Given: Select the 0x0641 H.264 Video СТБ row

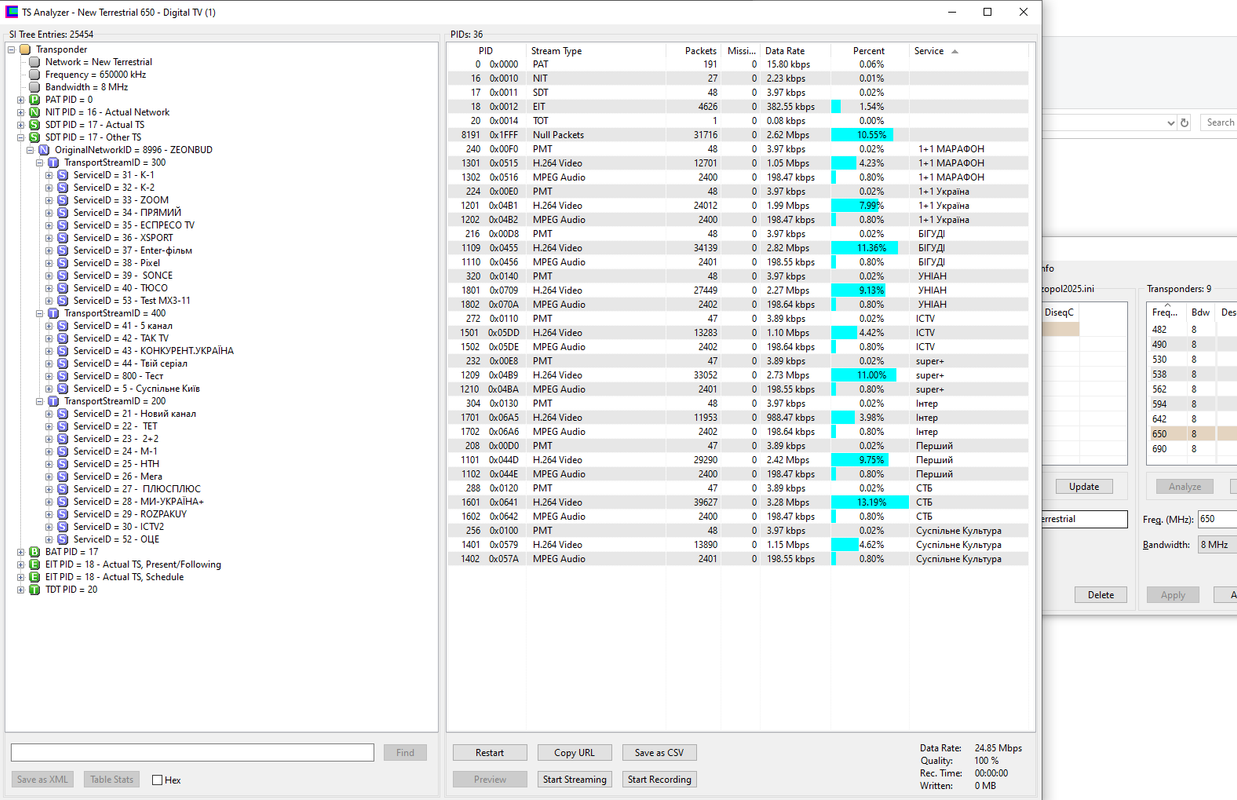Looking at the screenshot, I should click(738, 502).
